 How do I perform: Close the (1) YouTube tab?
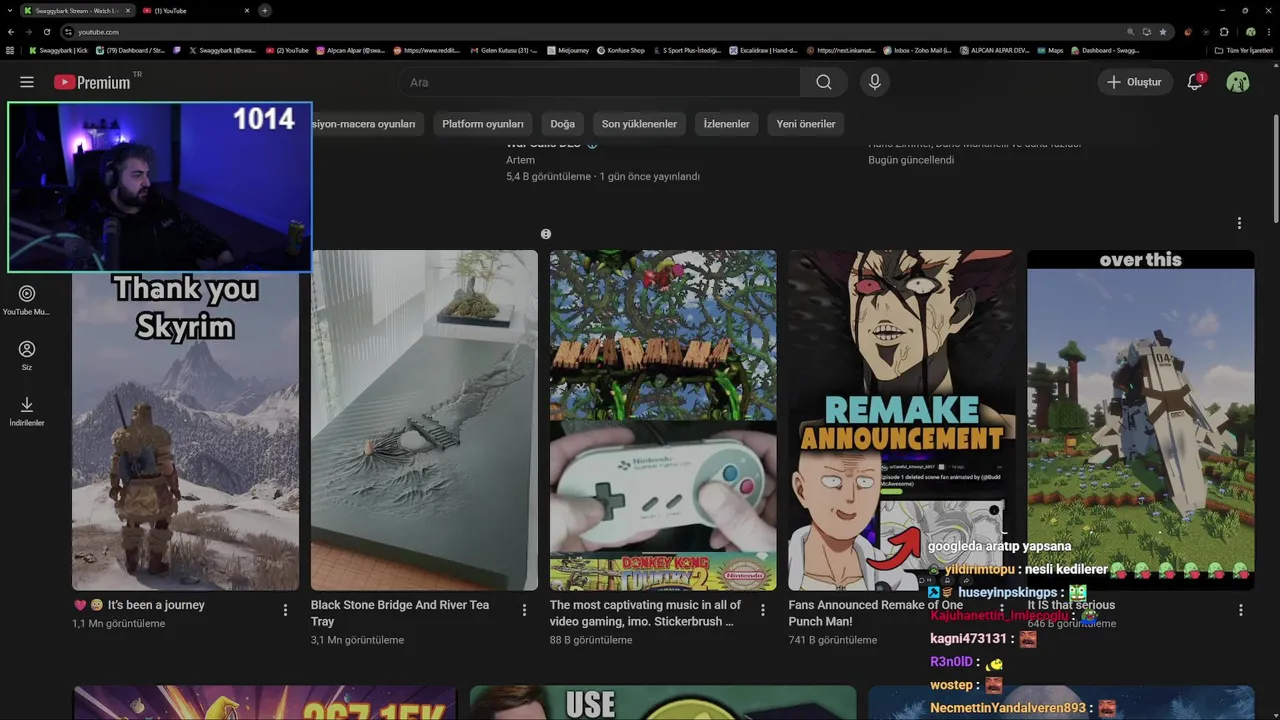(246, 10)
